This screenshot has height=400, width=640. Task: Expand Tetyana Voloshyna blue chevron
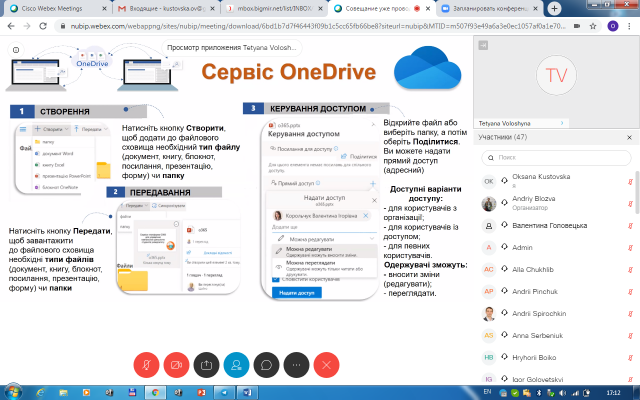click(562, 123)
